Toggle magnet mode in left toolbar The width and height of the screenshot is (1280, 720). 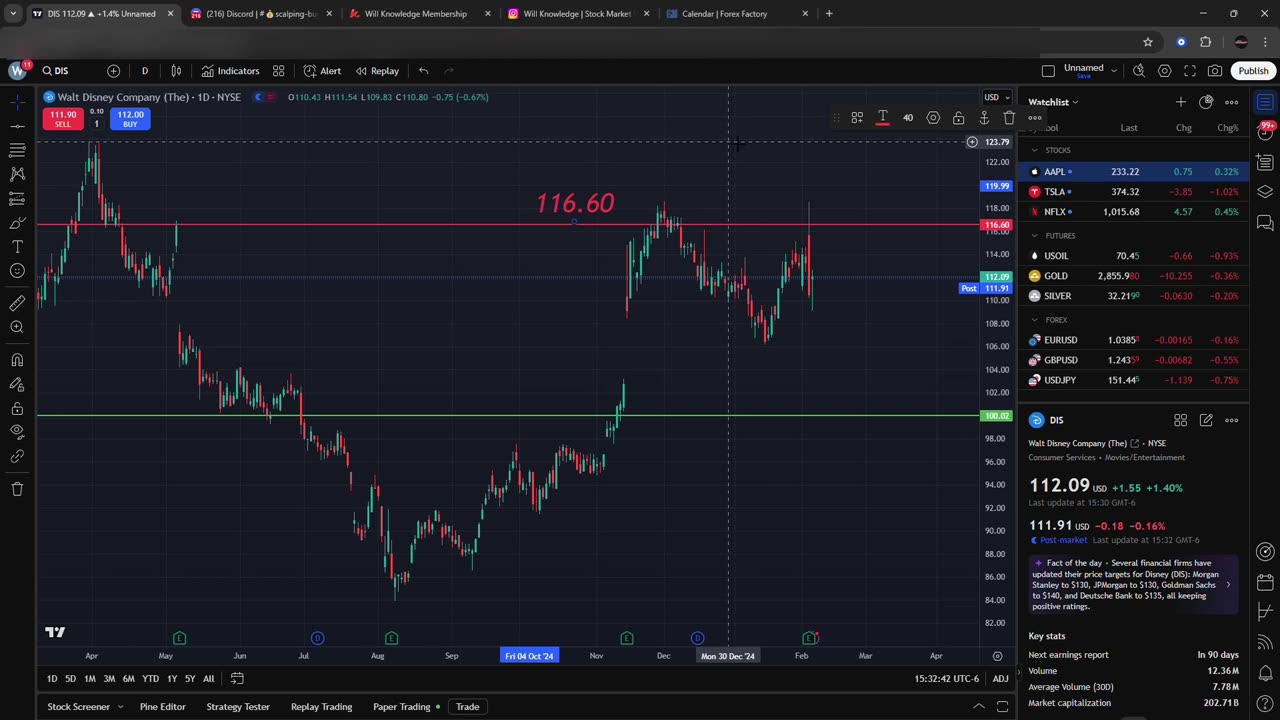click(x=17, y=360)
